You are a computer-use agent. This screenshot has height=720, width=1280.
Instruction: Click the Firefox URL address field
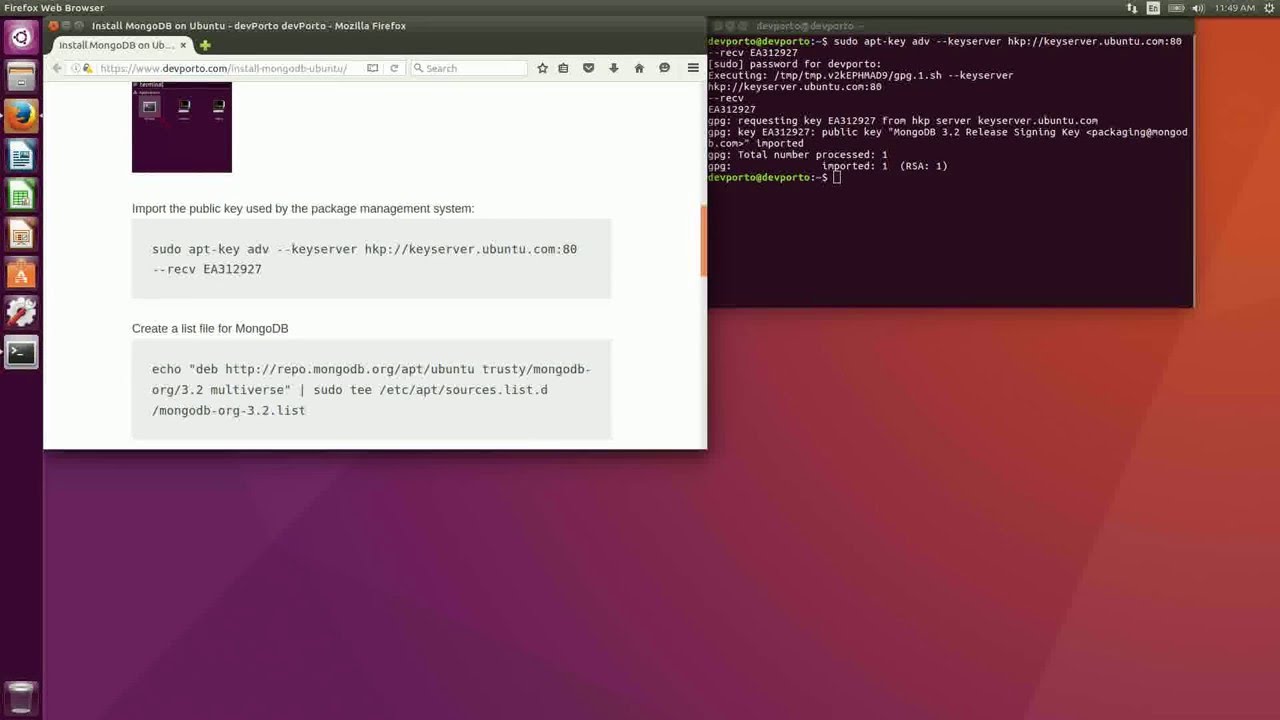click(x=230, y=68)
